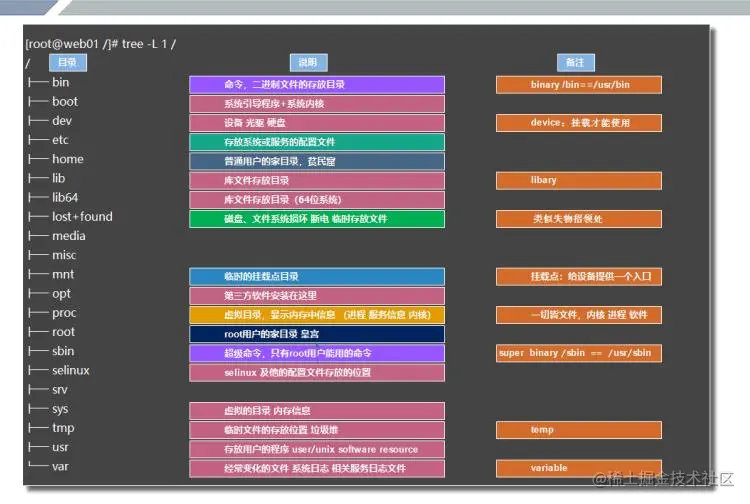
Task: Select the "misc" directory entry
Action: (64, 255)
